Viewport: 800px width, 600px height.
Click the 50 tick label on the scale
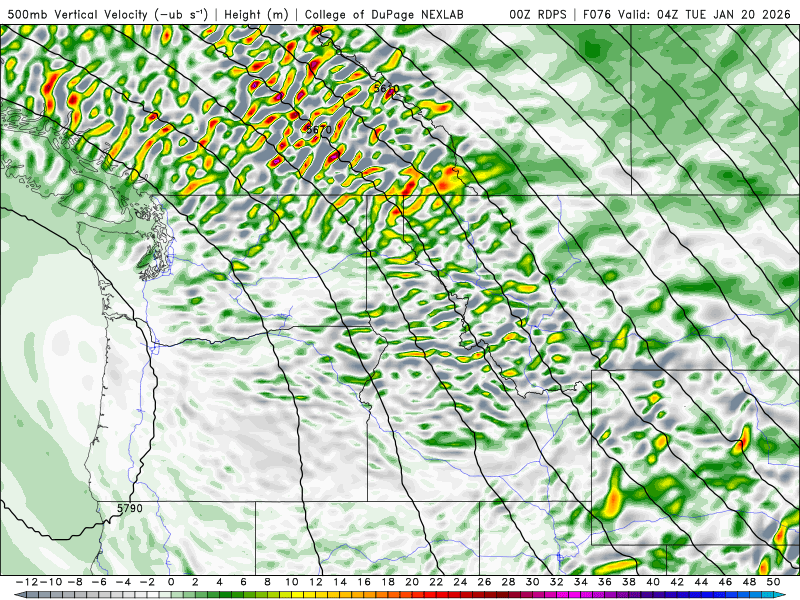773,582
